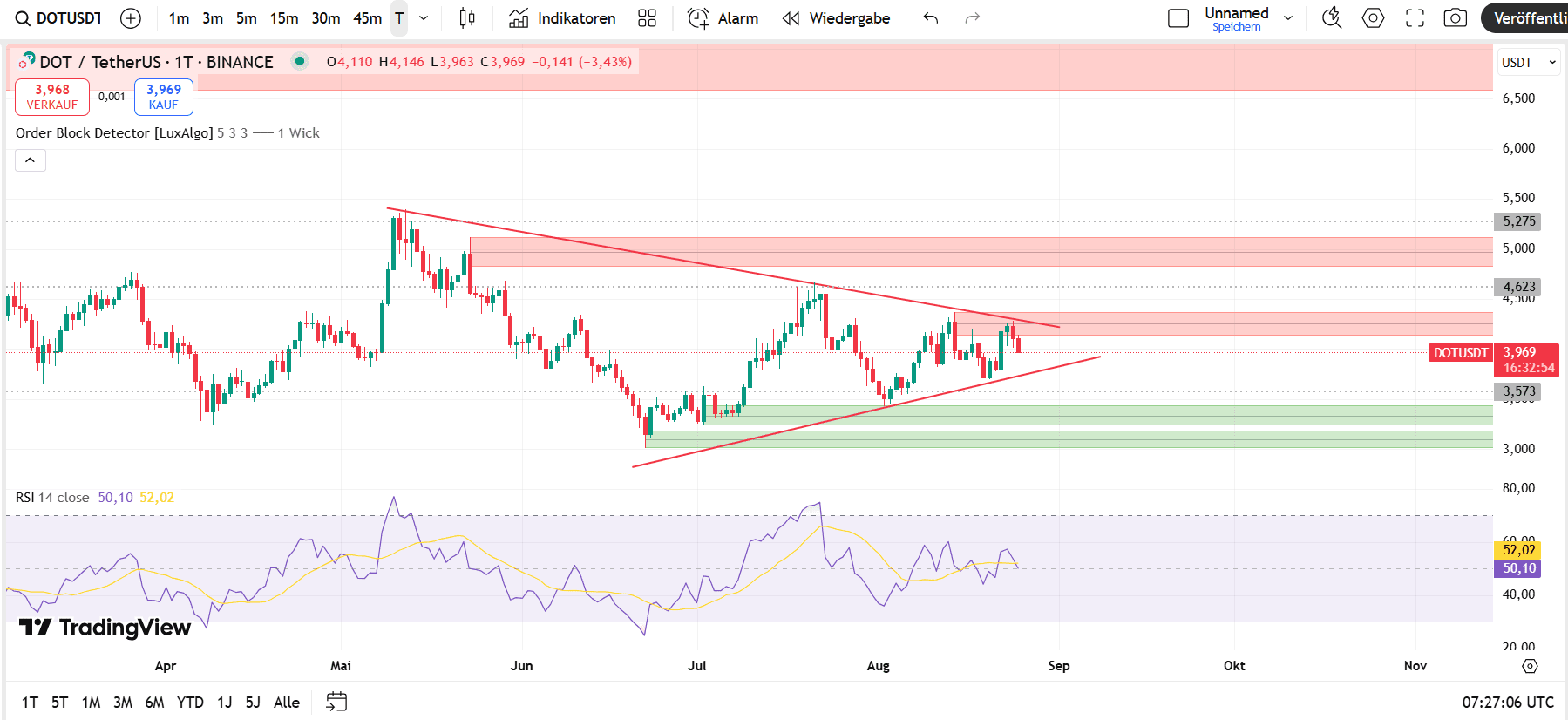Enter fullscreen mode
This screenshot has width=1568, height=720.
pyautogui.click(x=1415, y=18)
